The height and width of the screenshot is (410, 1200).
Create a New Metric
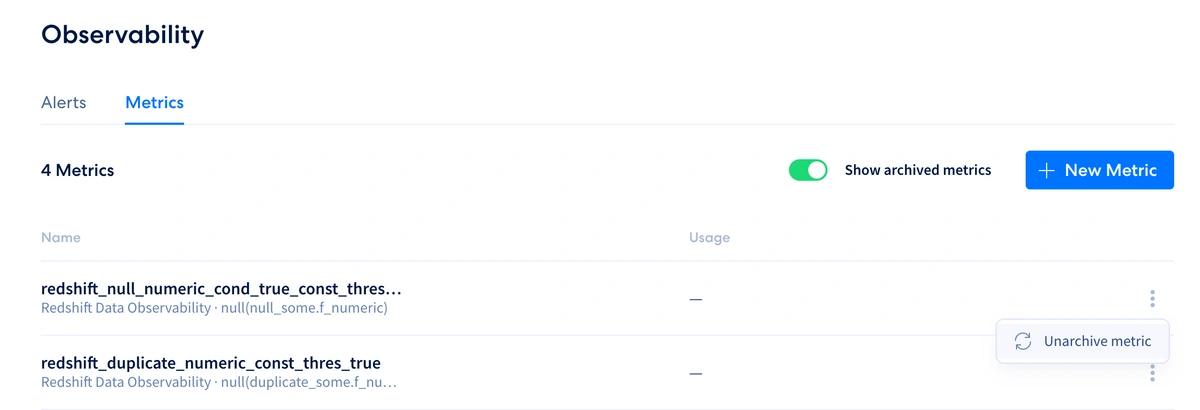[1099, 170]
